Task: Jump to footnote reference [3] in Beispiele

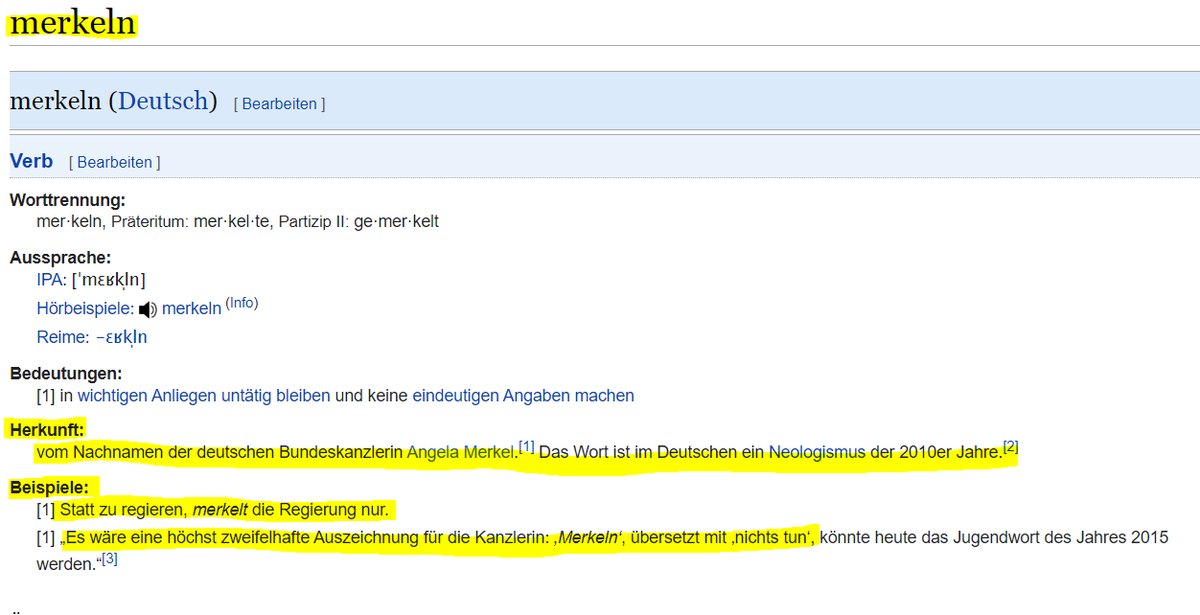Action: click(x=110, y=560)
